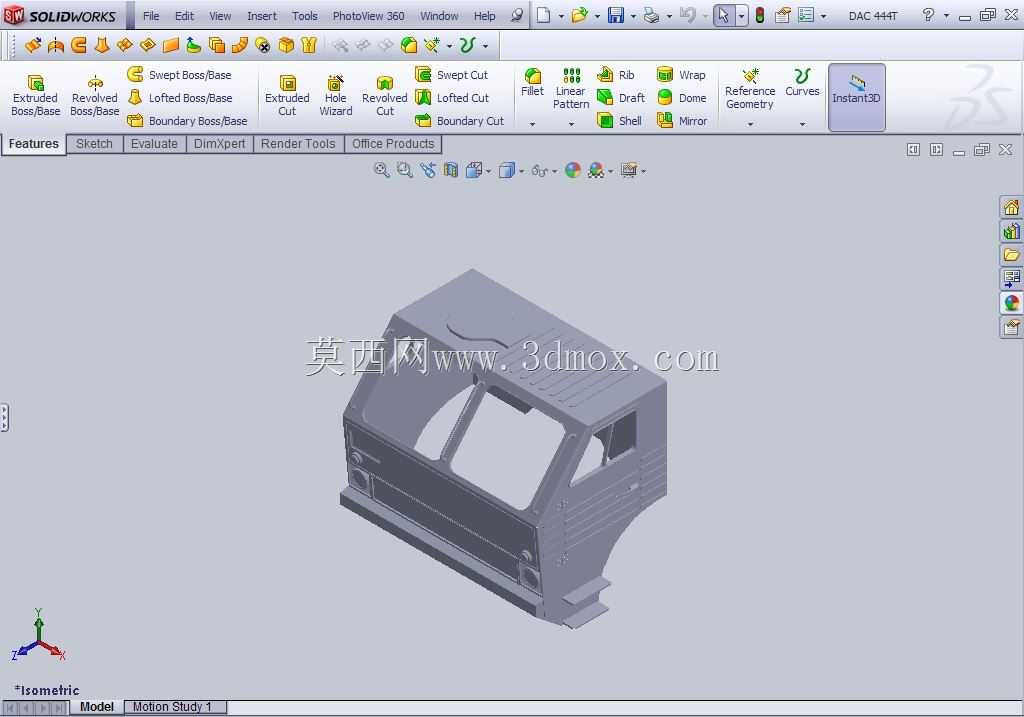Click the Shell feature tool

(620, 121)
